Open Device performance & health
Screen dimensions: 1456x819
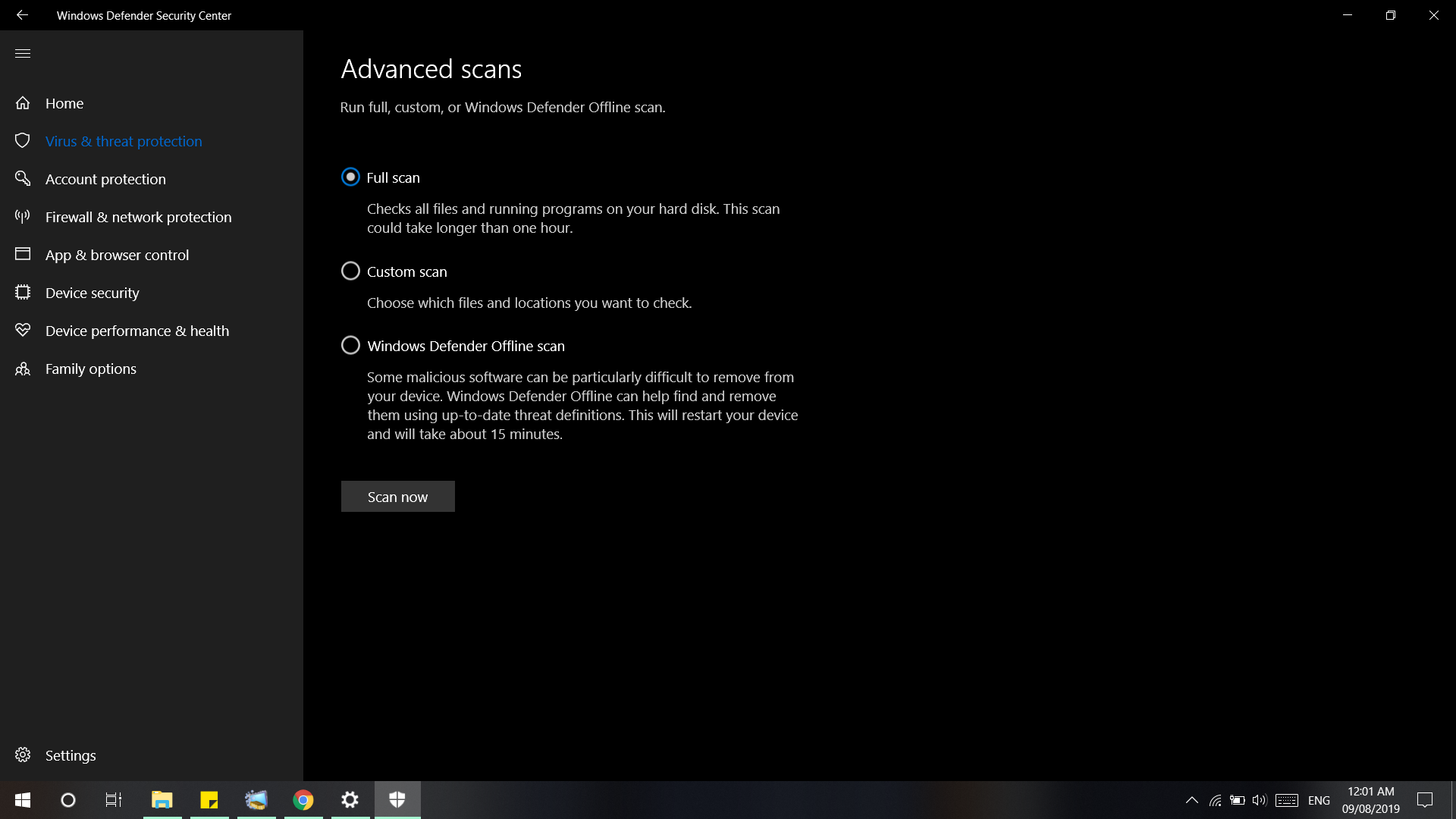pos(137,331)
